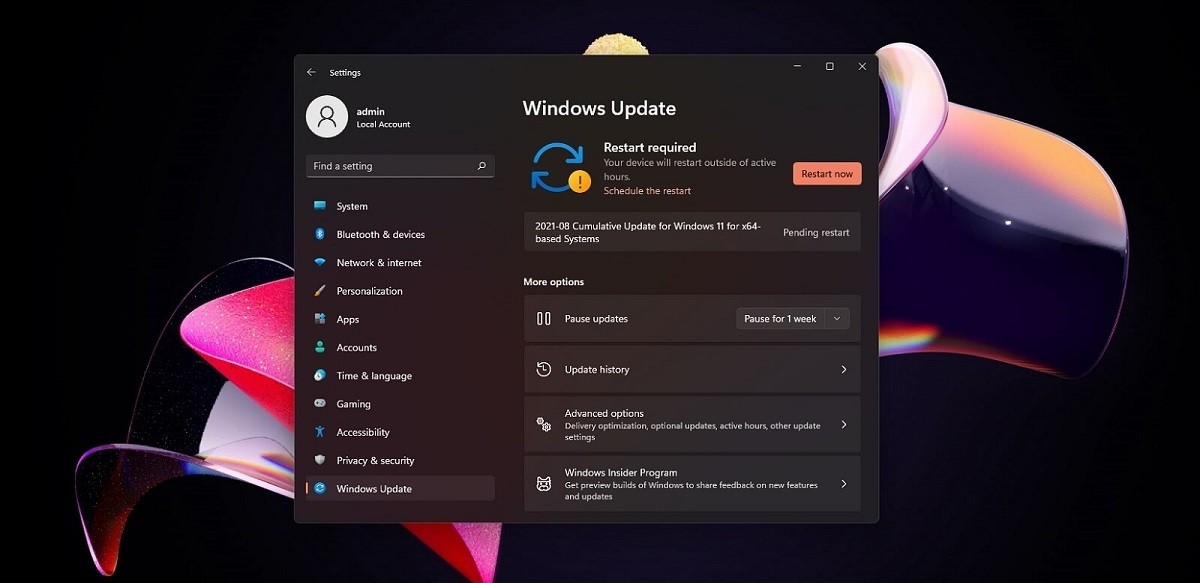Click the Schedule the restart link
The height and width of the screenshot is (583, 1200).
point(647,191)
